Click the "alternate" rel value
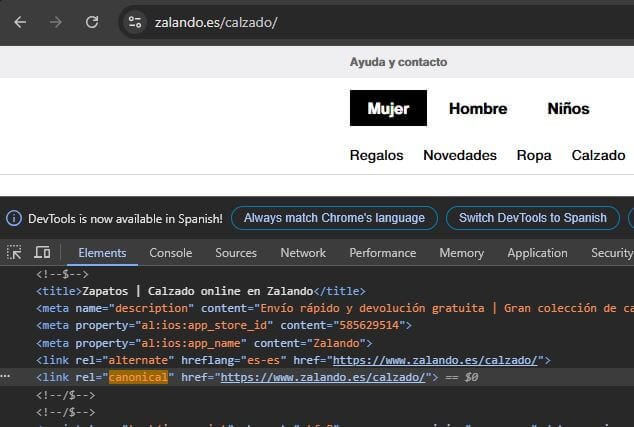The image size is (634, 427). point(138,360)
